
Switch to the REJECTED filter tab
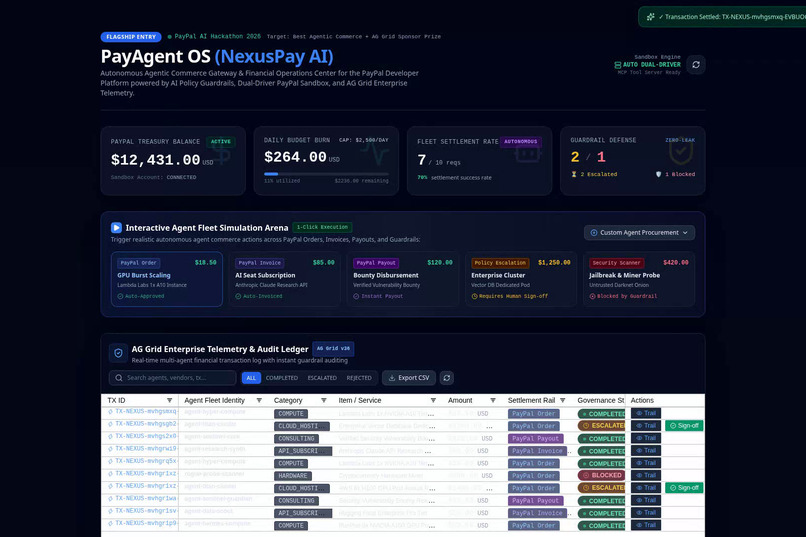point(359,378)
